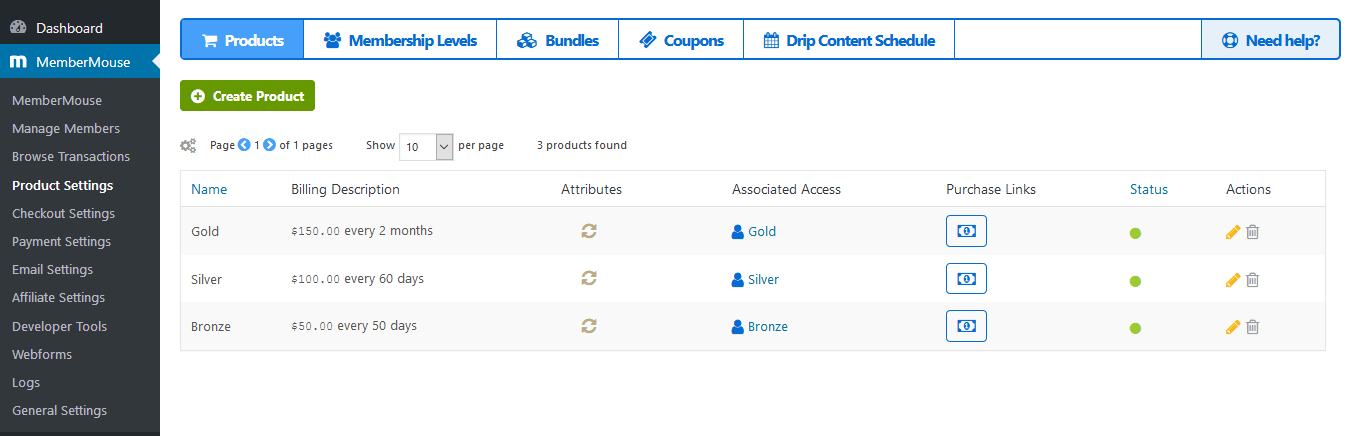Expand the MemberMouse sidebar menu
The image size is (1348, 436).
[x=80, y=62]
